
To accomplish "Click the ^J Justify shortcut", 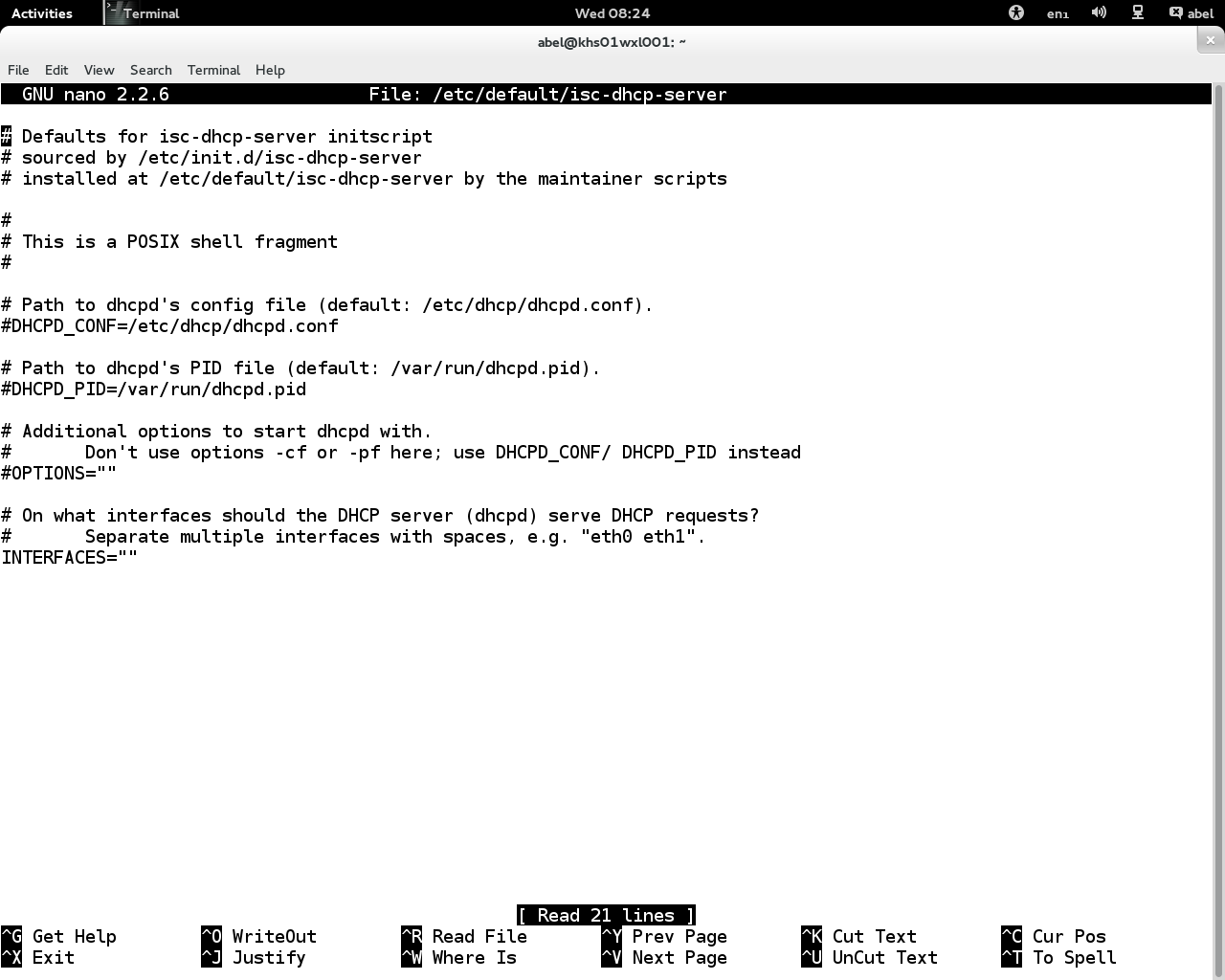I will [254, 958].
